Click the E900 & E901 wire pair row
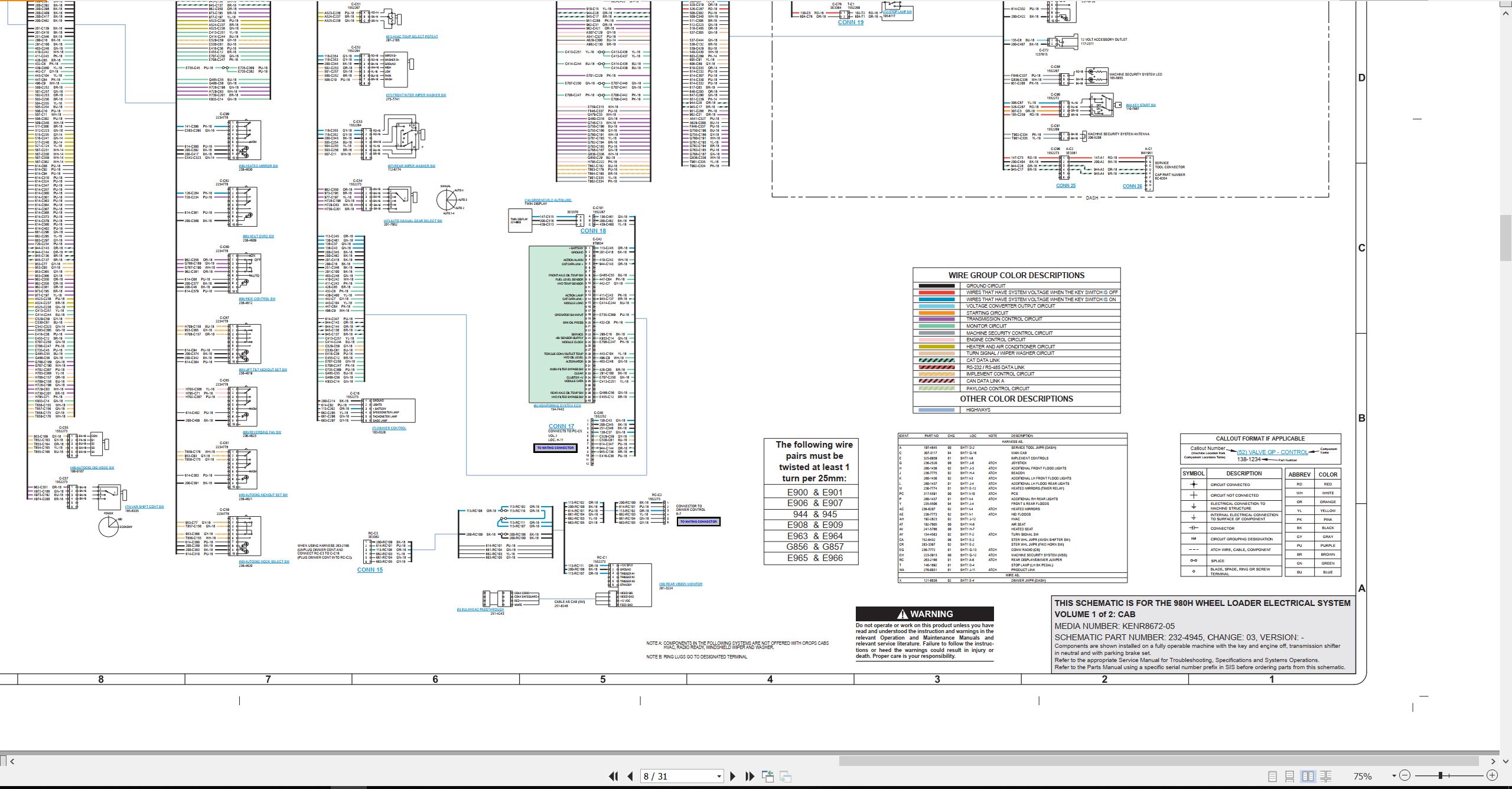 (811, 492)
